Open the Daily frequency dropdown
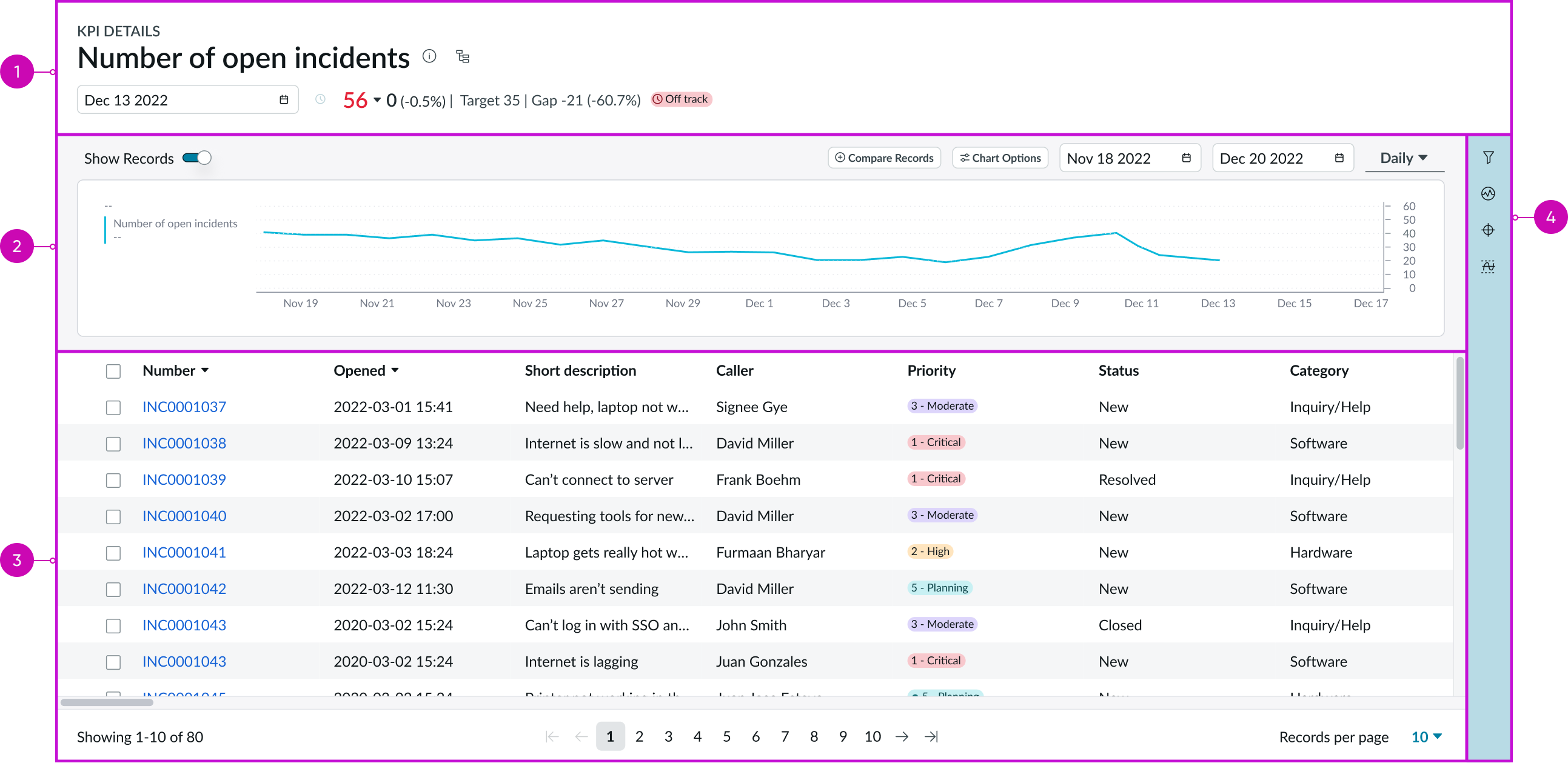 tap(1404, 158)
